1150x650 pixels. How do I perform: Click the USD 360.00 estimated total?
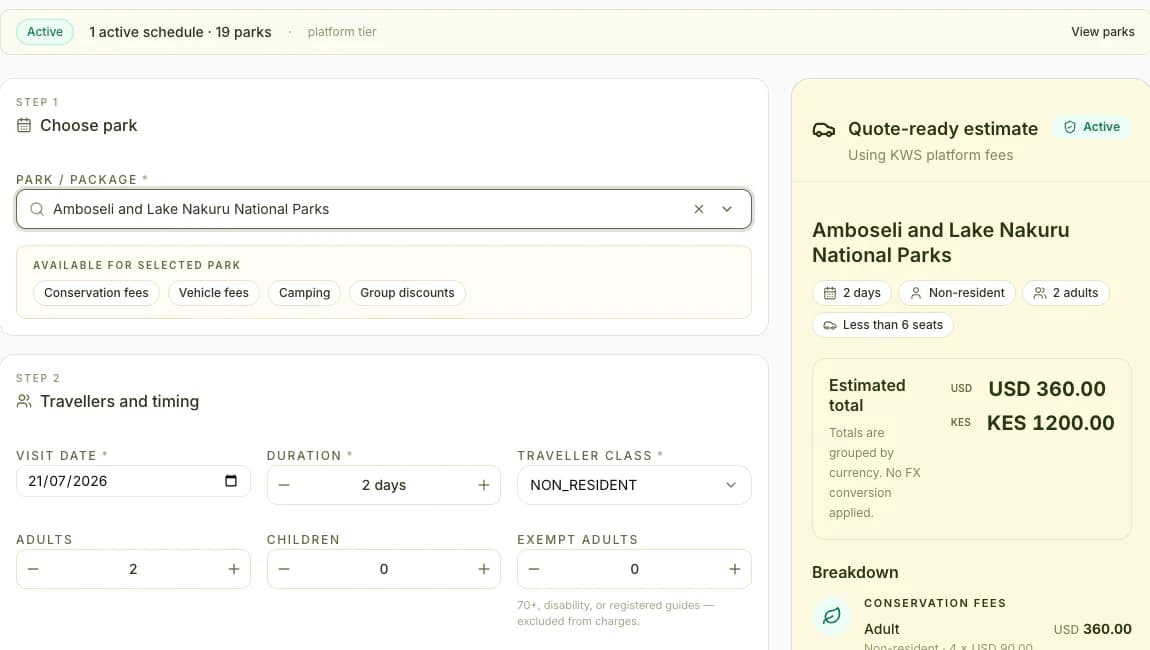[x=1047, y=389]
